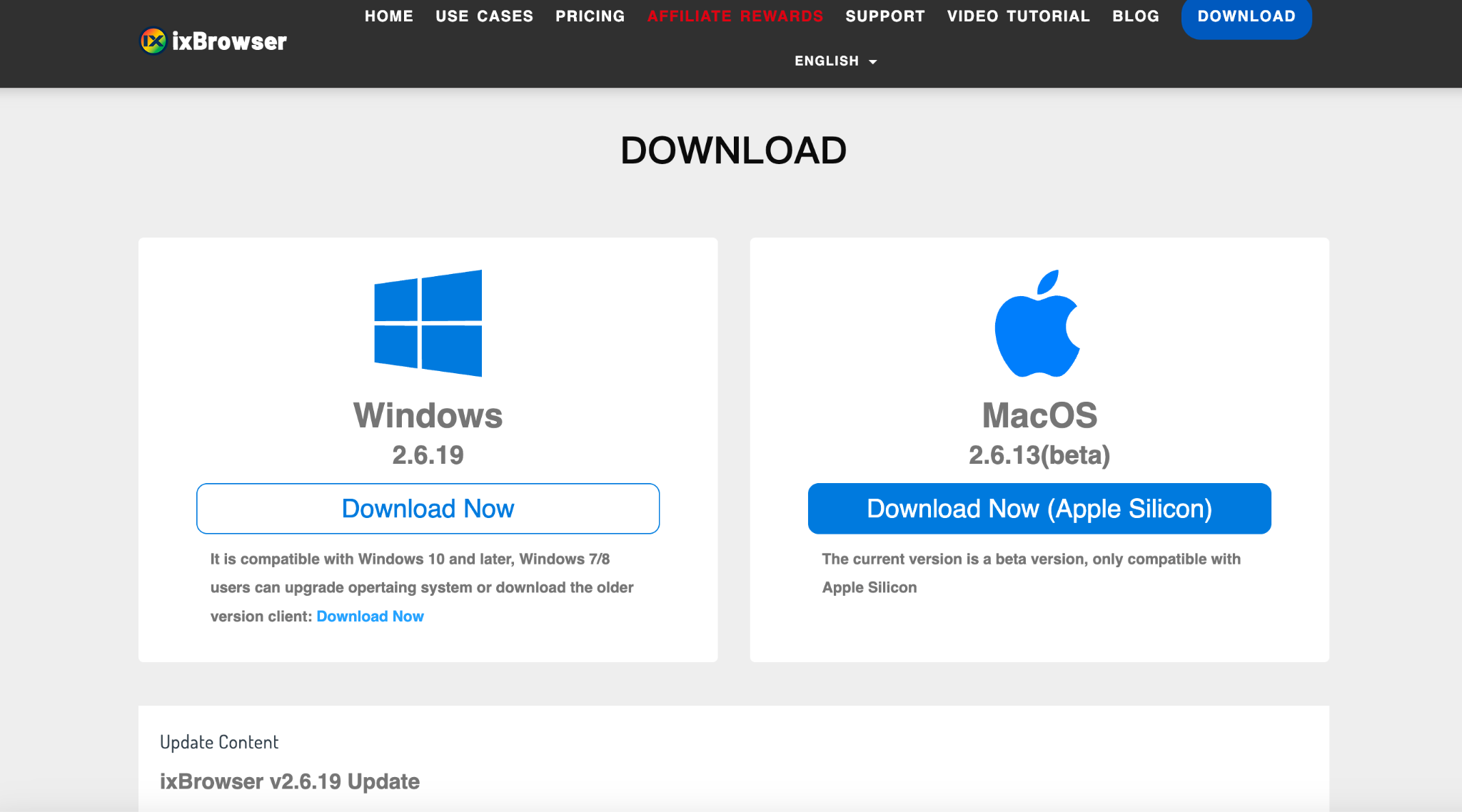Navigate to the Support page

click(884, 16)
